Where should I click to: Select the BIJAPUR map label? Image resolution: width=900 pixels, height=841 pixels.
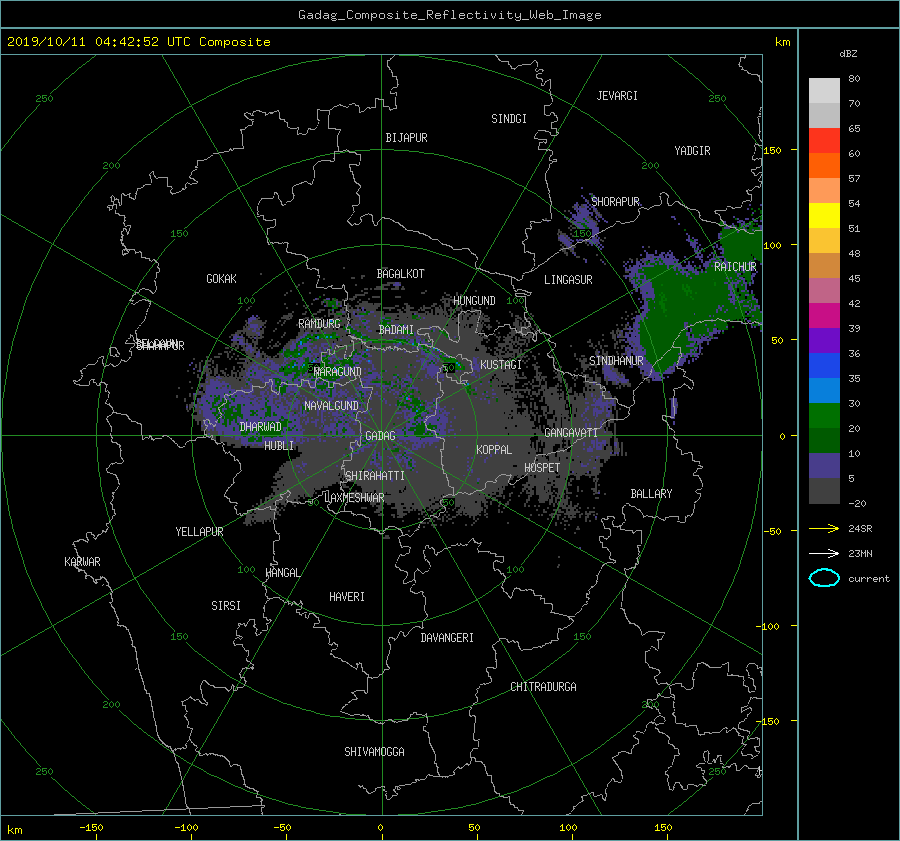point(406,138)
